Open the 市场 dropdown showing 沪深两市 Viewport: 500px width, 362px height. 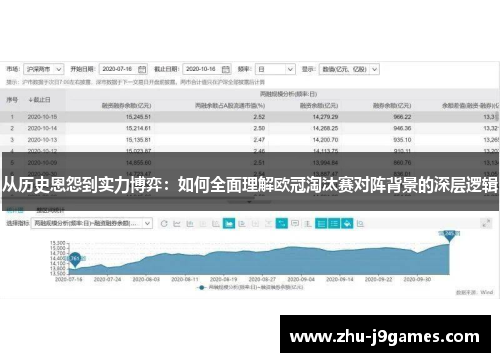43,69
